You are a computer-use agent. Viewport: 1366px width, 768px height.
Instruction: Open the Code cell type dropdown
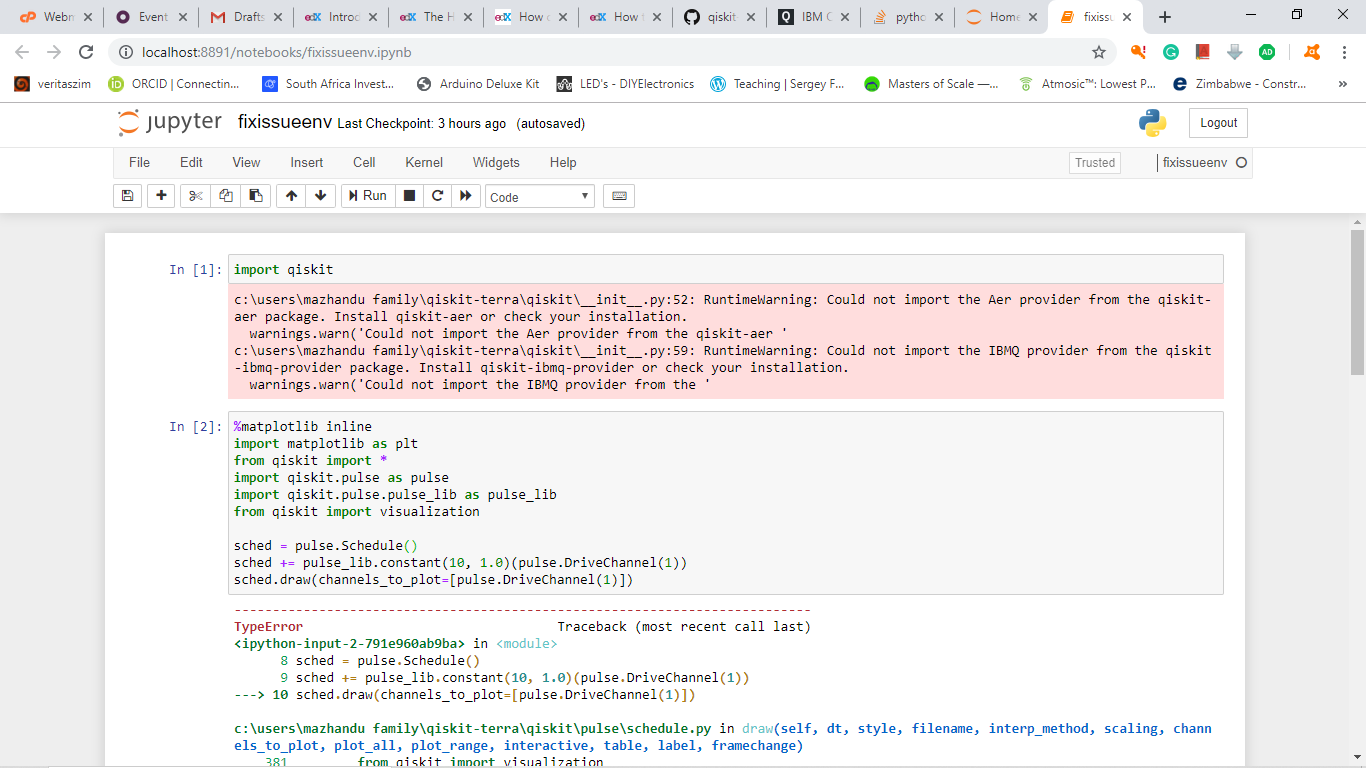(540, 197)
